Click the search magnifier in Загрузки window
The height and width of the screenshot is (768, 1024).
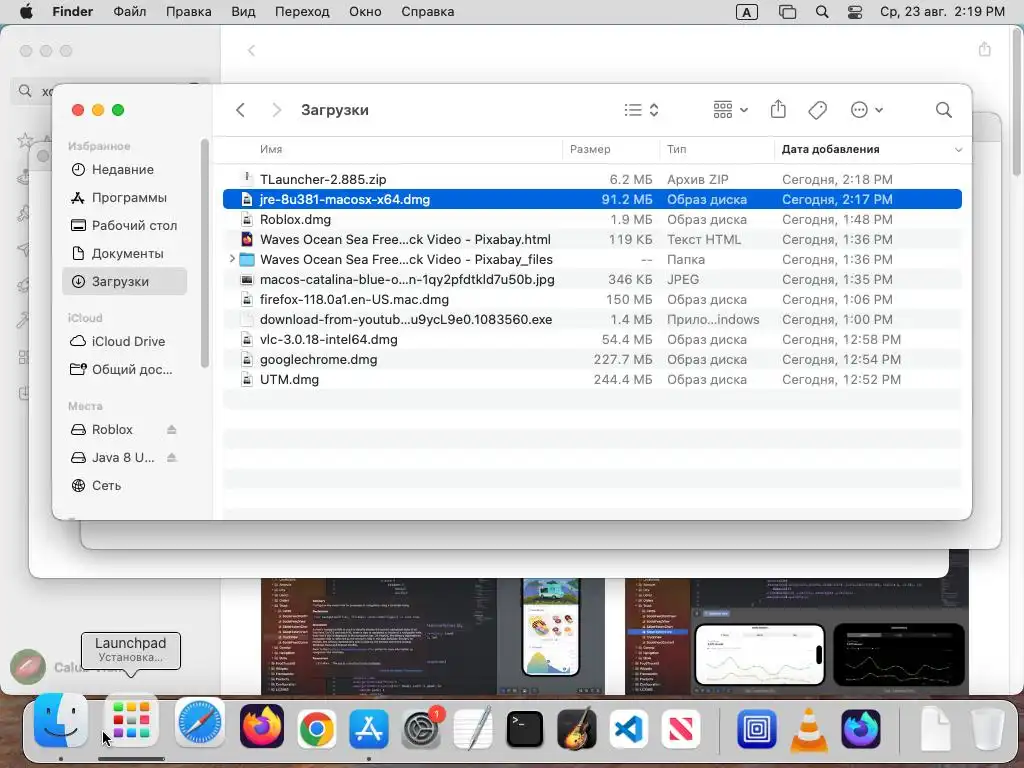[x=944, y=110]
